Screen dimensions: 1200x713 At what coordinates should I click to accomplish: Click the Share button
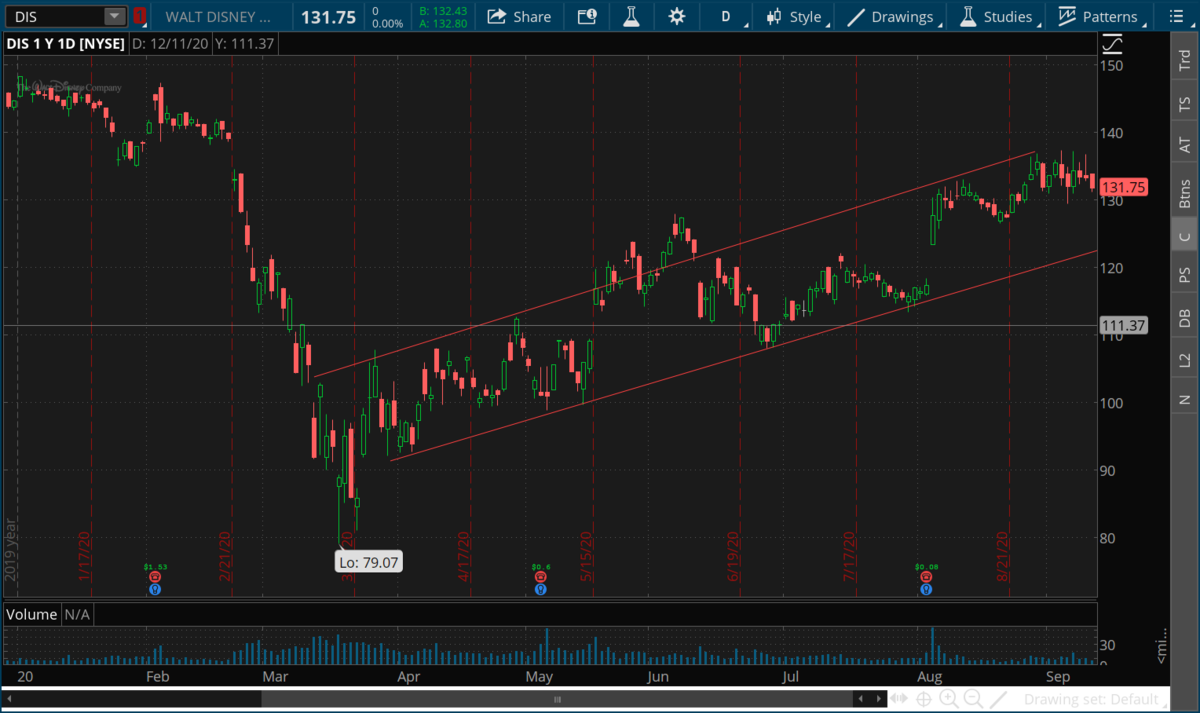[519, 16]
